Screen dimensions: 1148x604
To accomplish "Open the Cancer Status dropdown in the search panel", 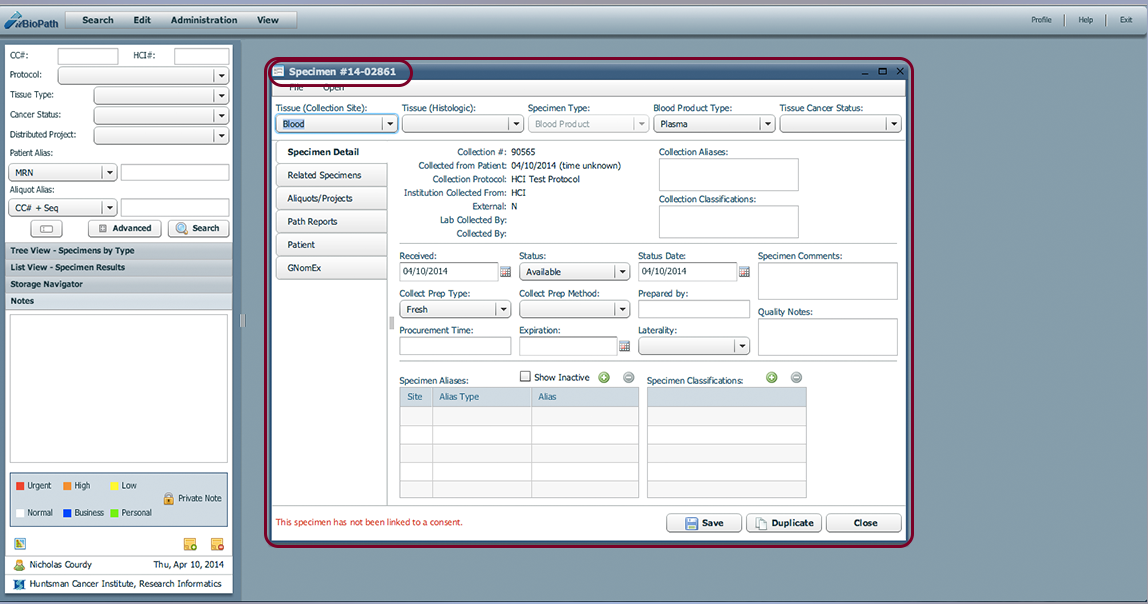I will coord(221,116).
